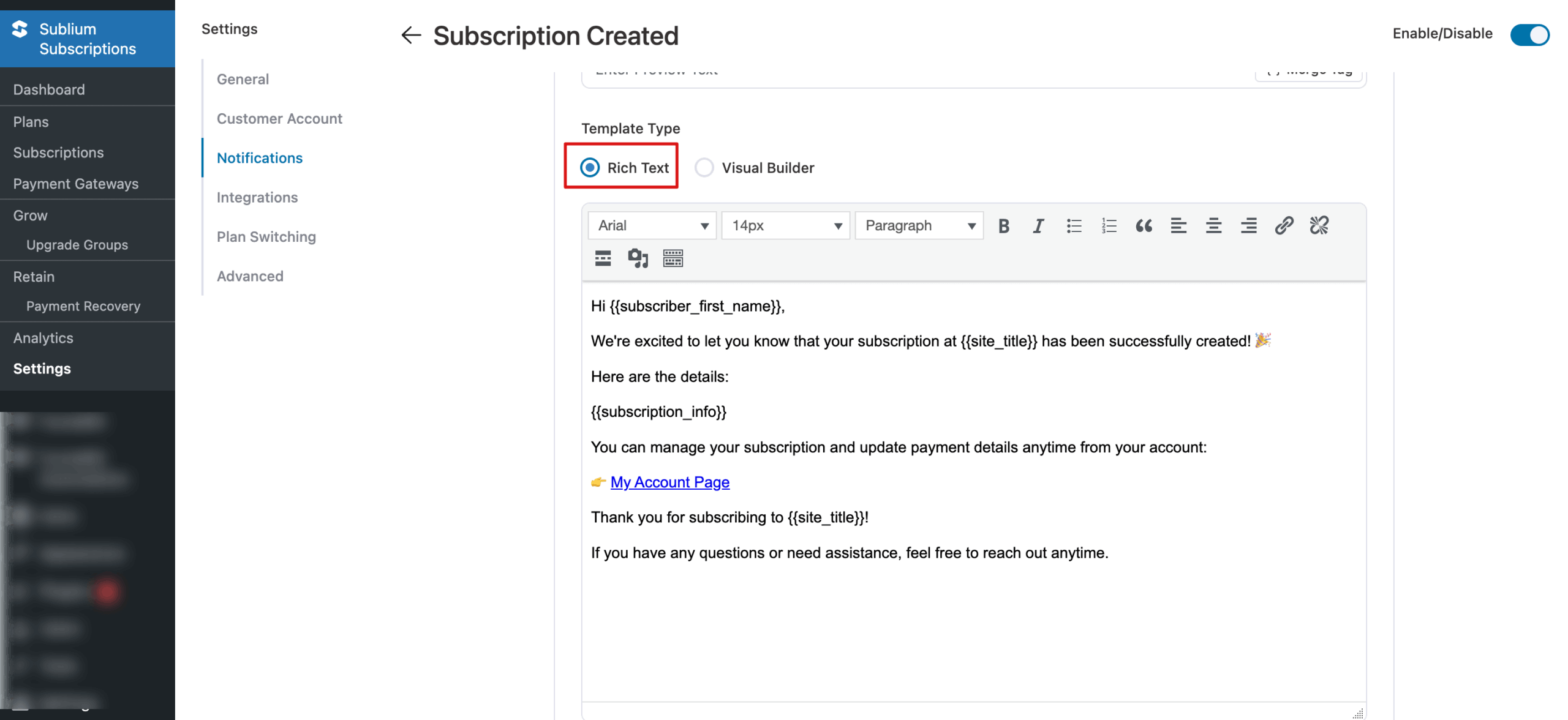1568x720 pixels.
Task: Insert a numbered list
Action: point(1109,225)
